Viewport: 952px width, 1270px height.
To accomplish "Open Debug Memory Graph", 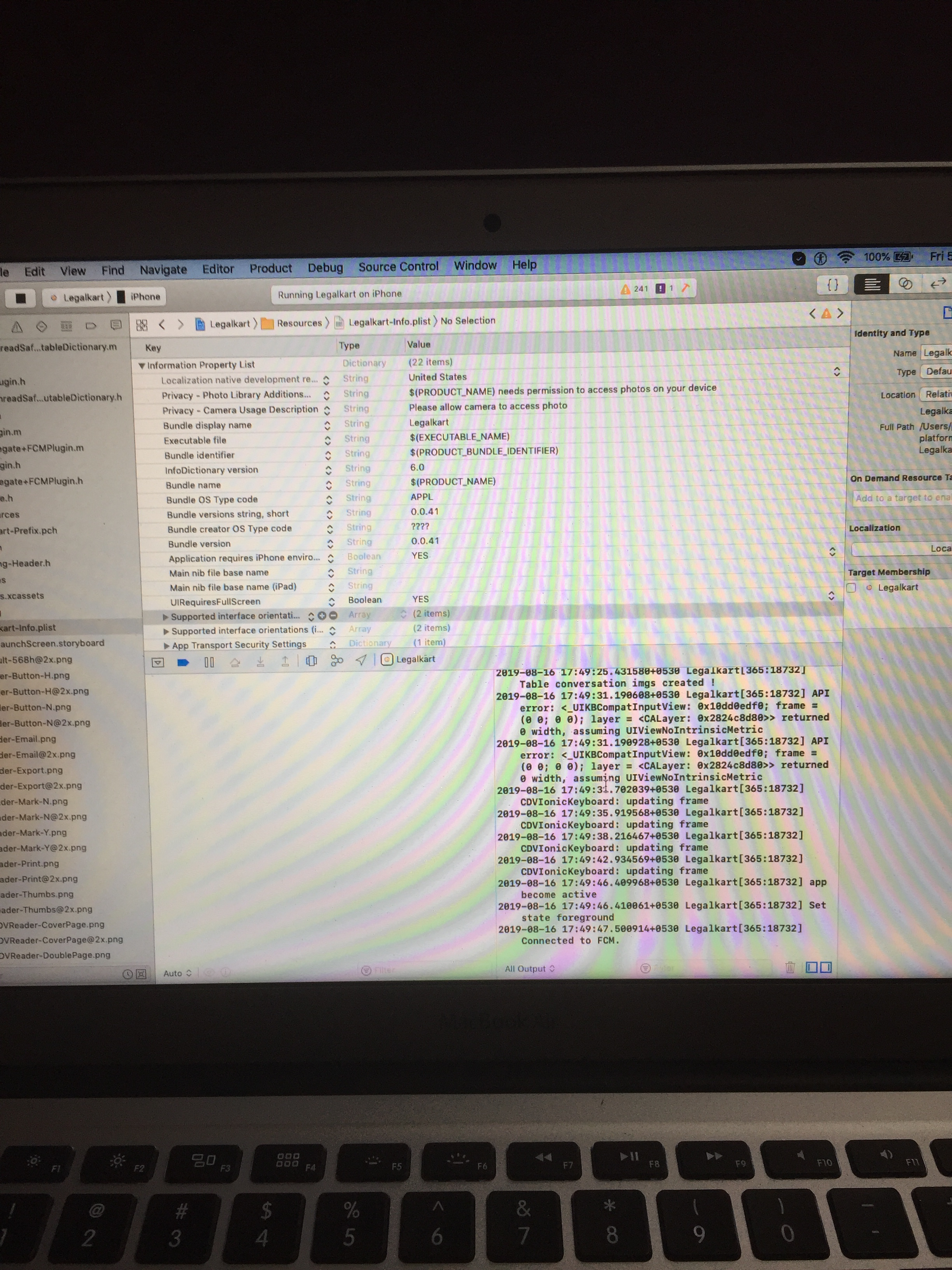I will pyautogui.click(x=337, y=661).
